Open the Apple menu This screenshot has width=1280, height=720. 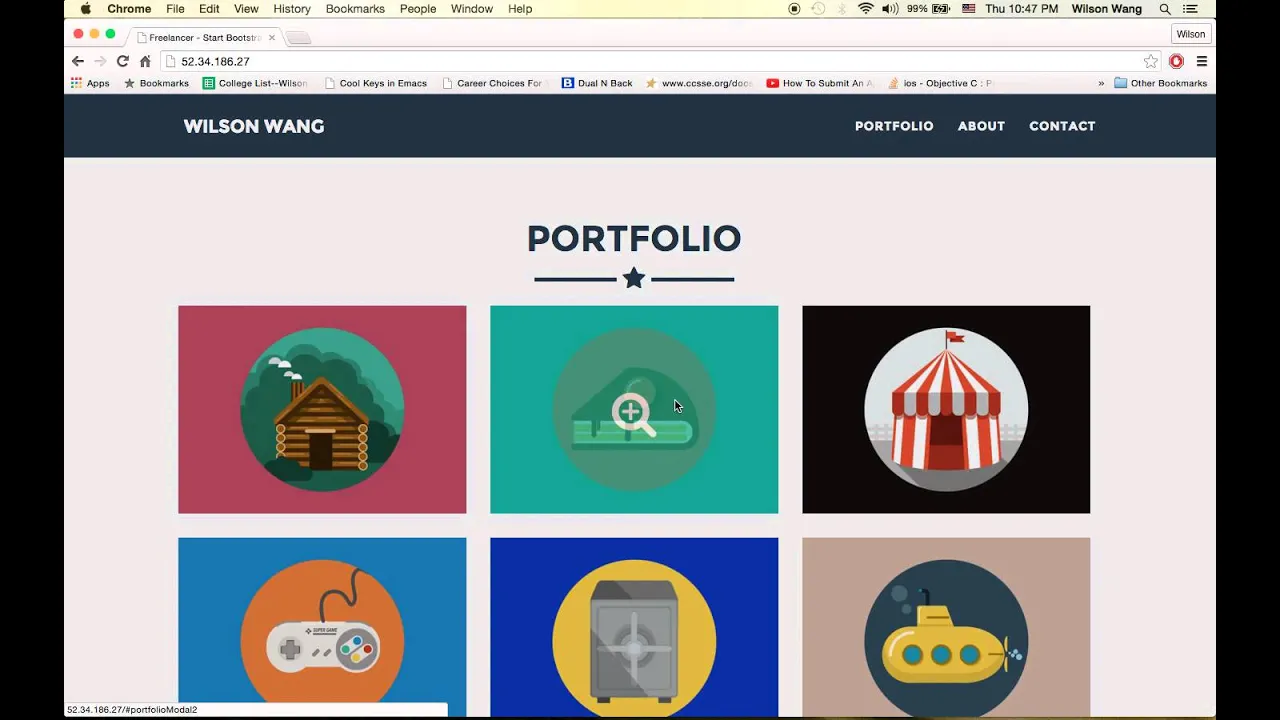tap(85, 9)
